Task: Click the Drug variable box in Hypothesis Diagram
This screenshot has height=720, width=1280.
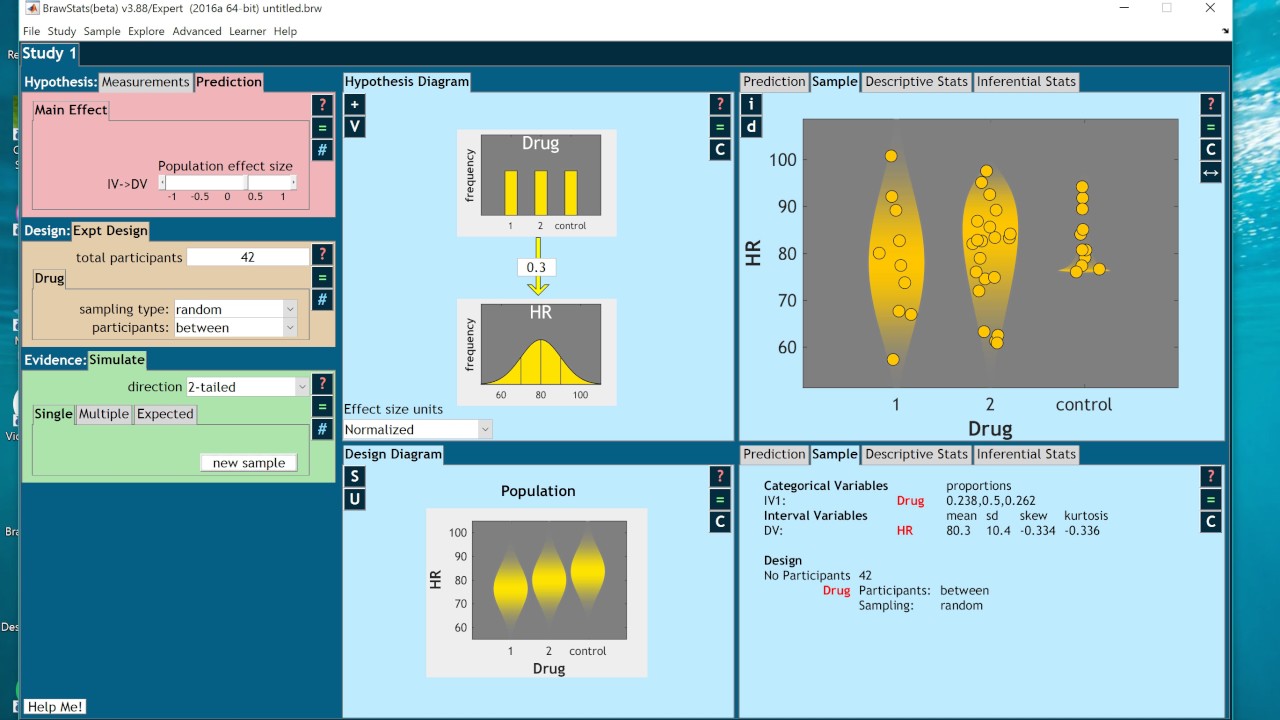Action: point(537,183)
